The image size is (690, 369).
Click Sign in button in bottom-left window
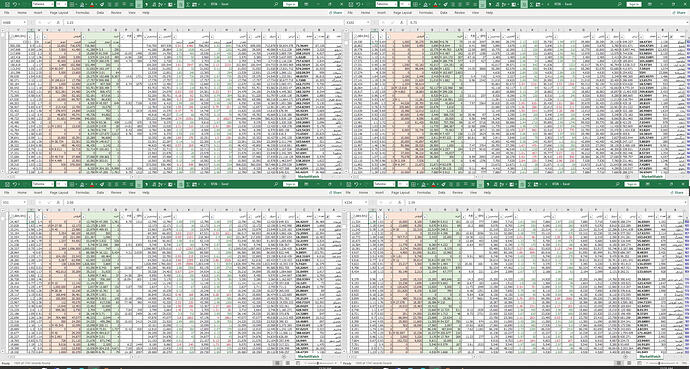point(290,184)
